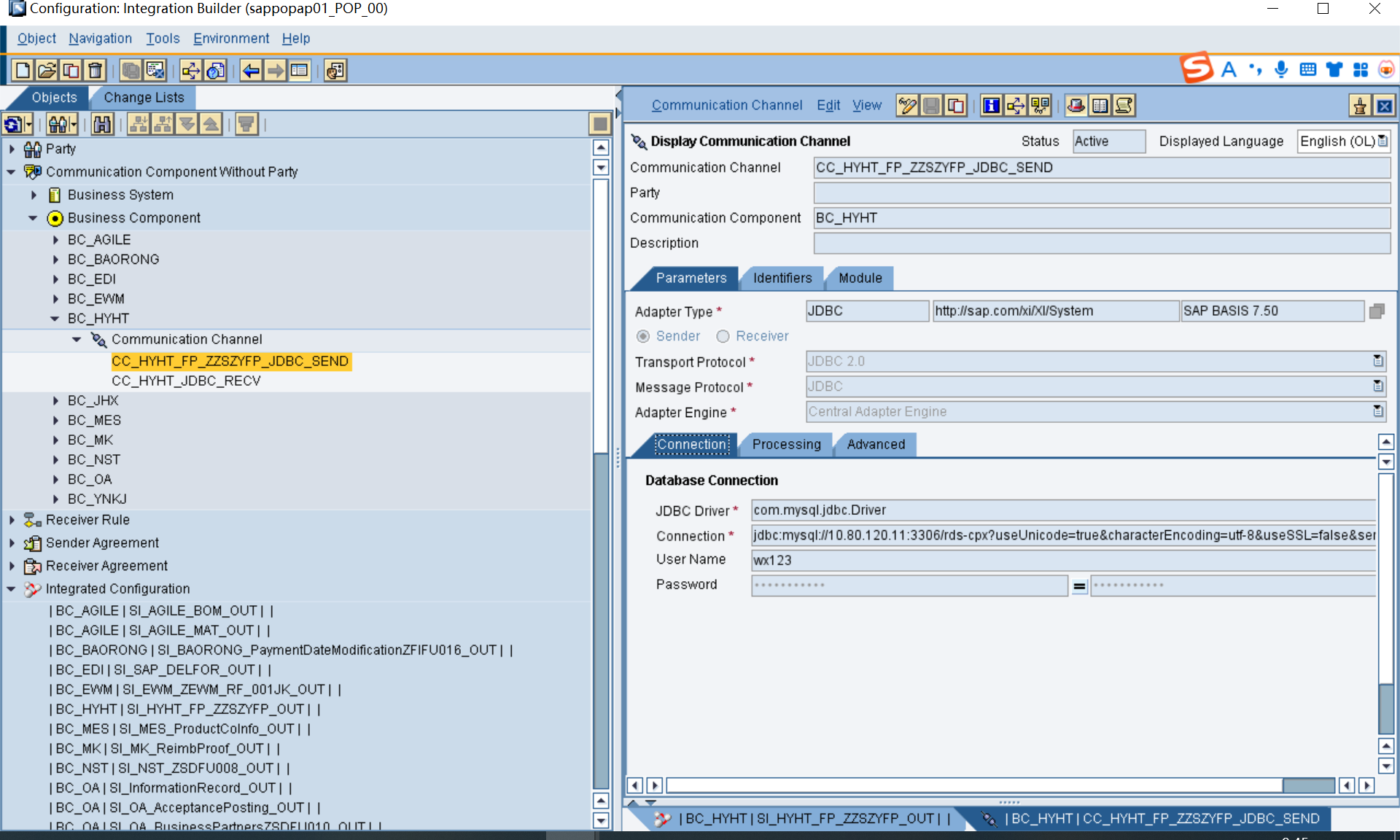Open the Environment menu
Viewport: 1400px width, 840px height.
tap(231, 38)
